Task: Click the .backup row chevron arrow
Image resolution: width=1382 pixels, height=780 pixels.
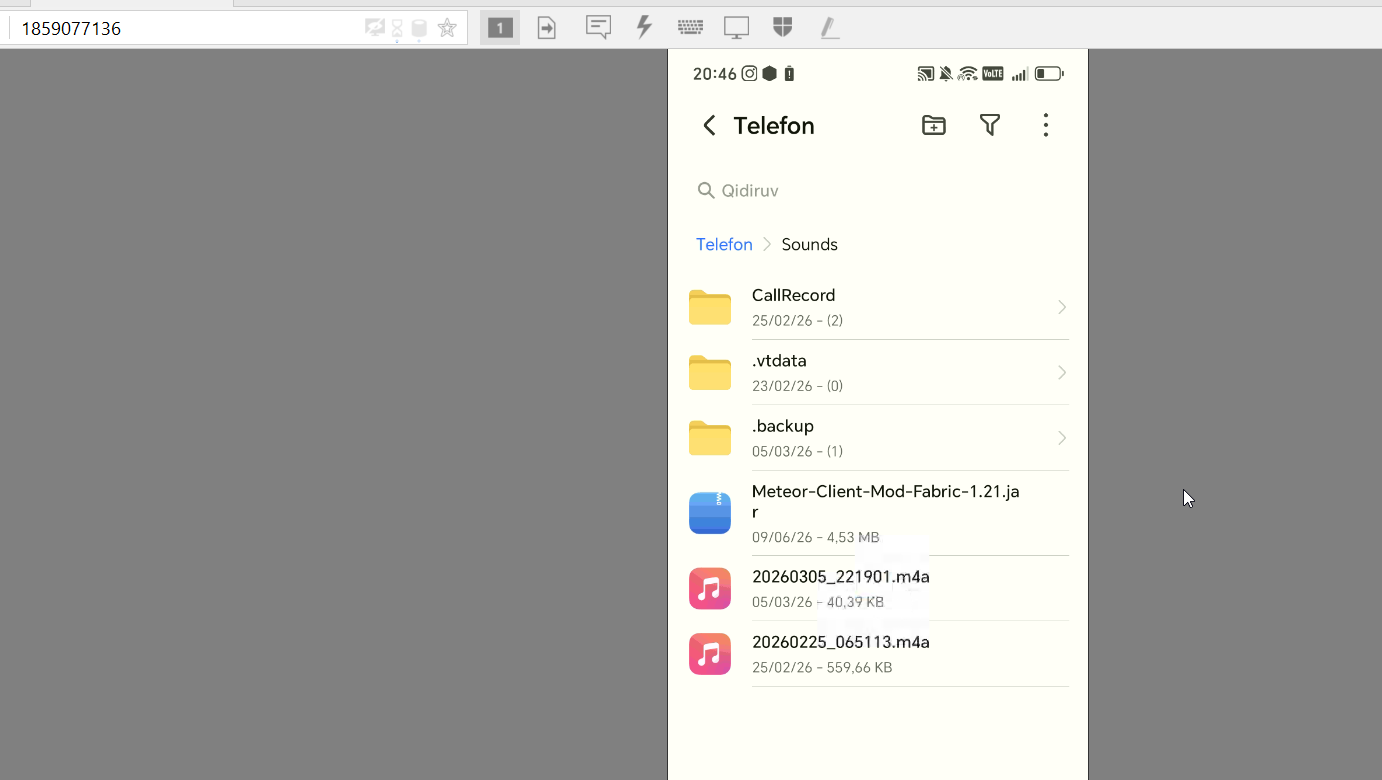Action: tap(1062, 438)
